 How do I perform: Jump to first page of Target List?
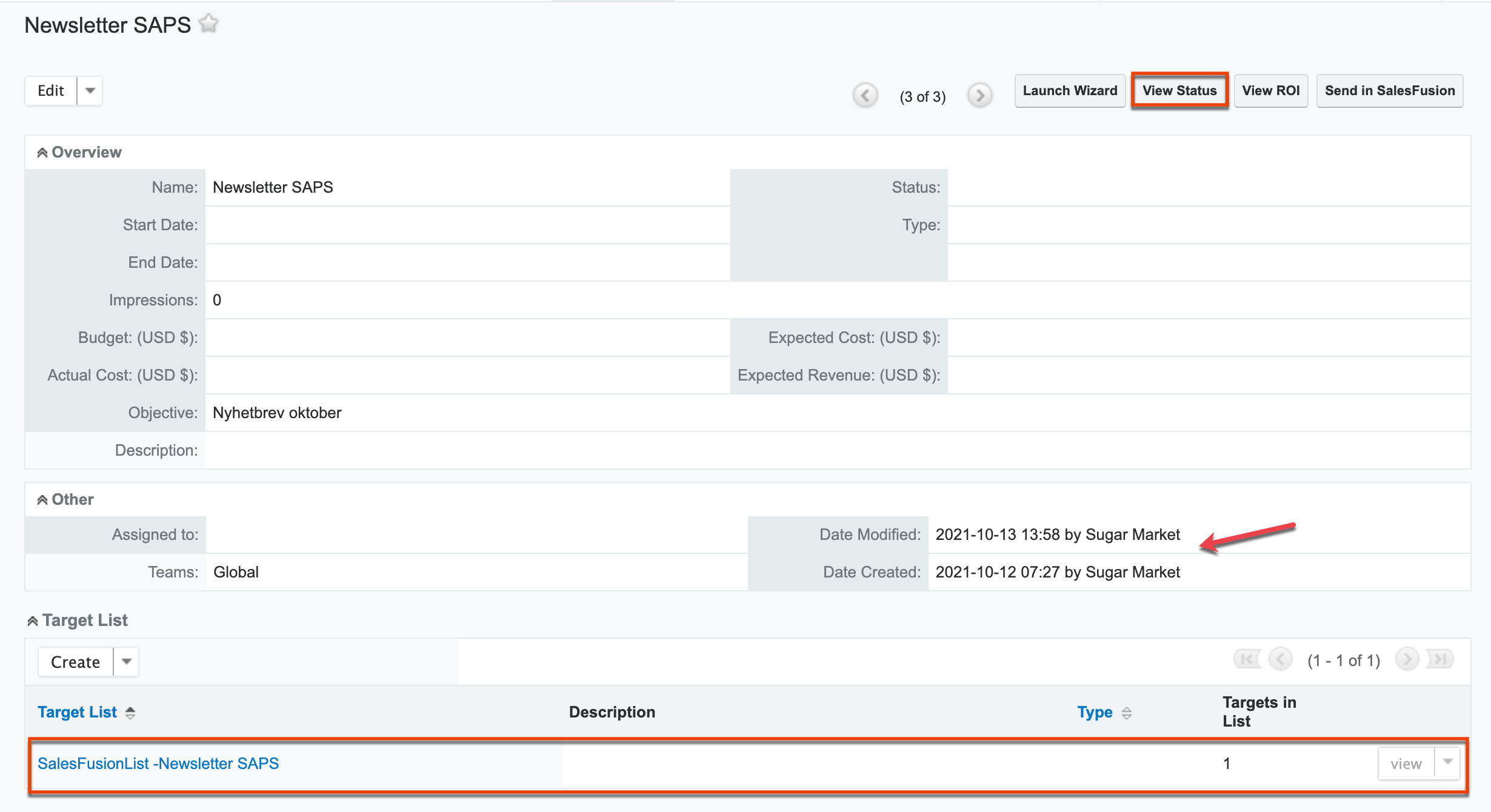pos(1247,659)
